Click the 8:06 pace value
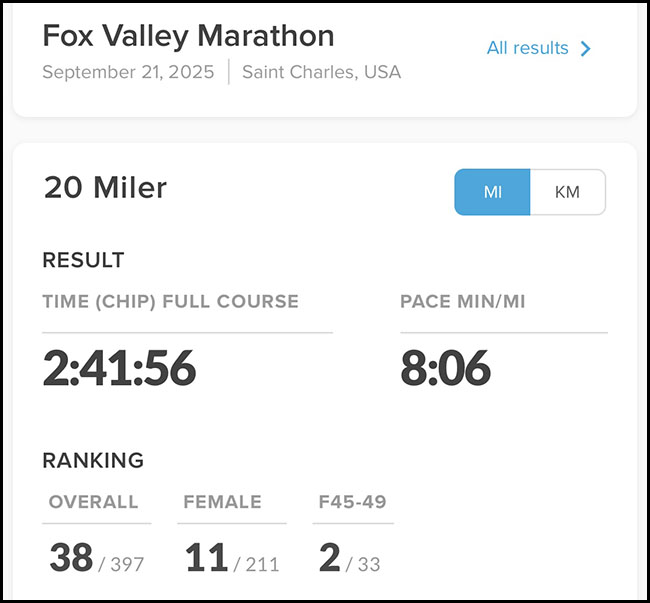The height and width of the screenshot is (603, 650). [x=445, y=368]
